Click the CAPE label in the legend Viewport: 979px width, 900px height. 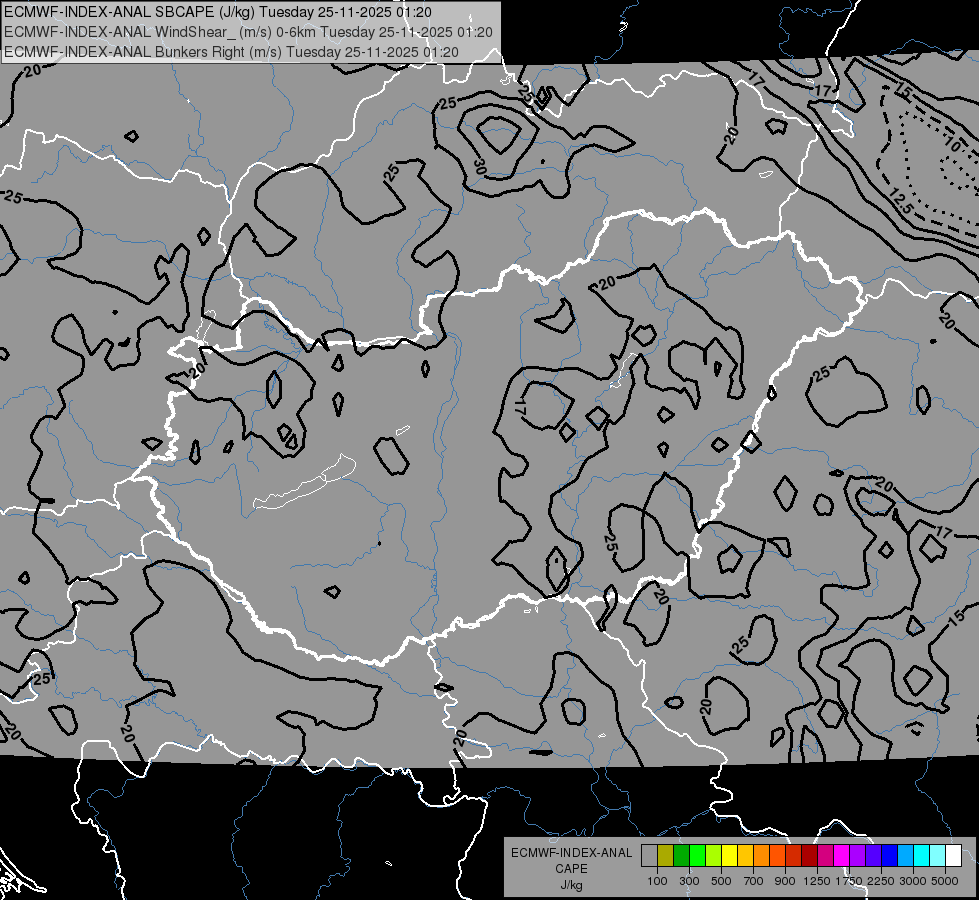[571, 869]
